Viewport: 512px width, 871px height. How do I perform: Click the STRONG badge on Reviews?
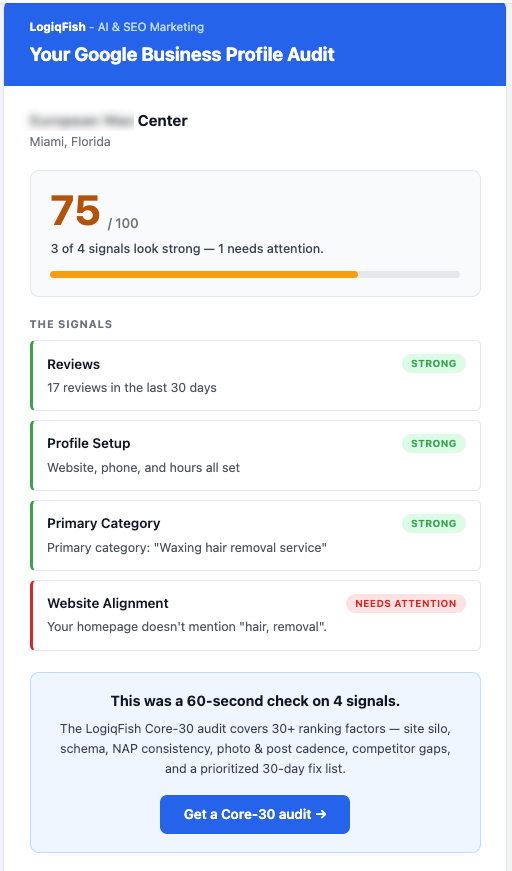click(x=434, y=363)
